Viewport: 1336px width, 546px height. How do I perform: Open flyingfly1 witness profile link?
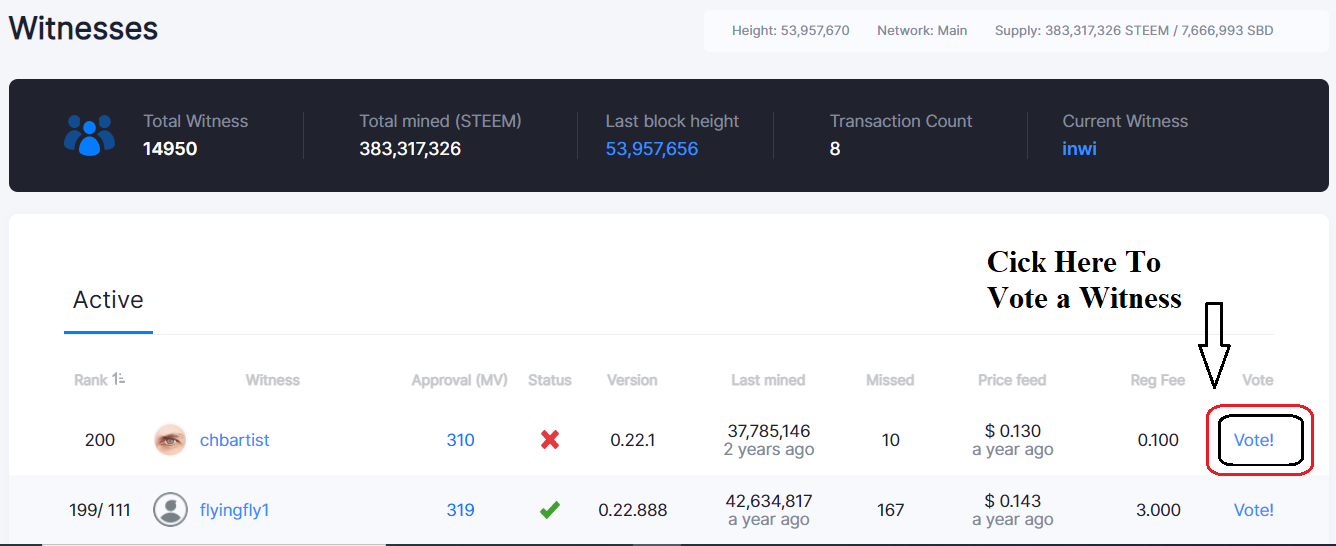point(235,510)
